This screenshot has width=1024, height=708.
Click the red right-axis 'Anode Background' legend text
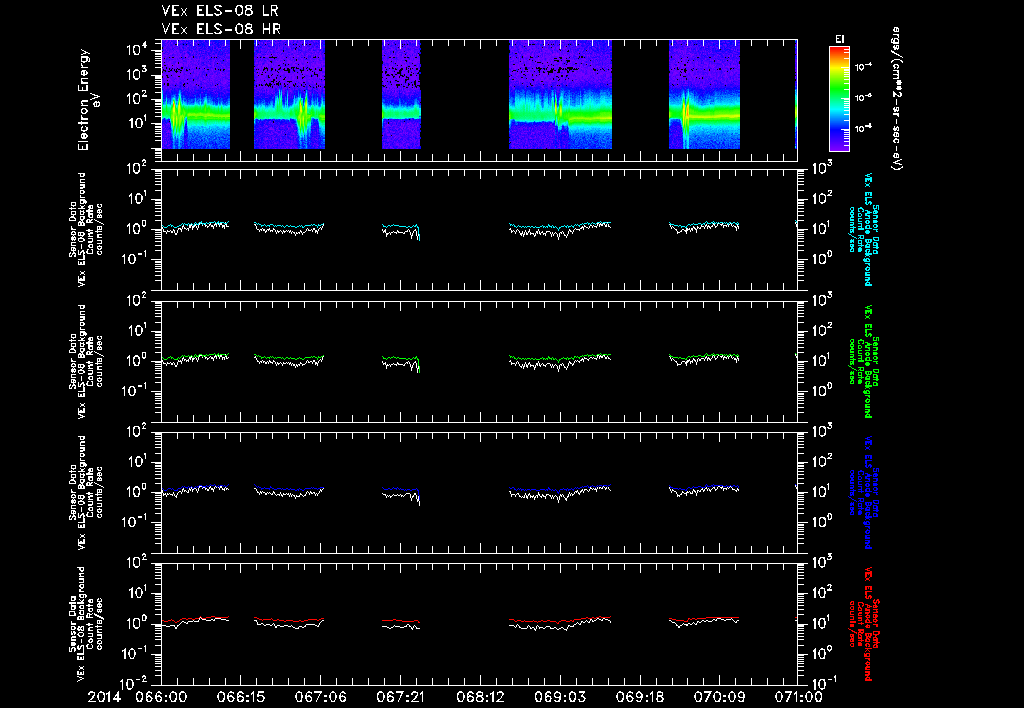(868, 624)
